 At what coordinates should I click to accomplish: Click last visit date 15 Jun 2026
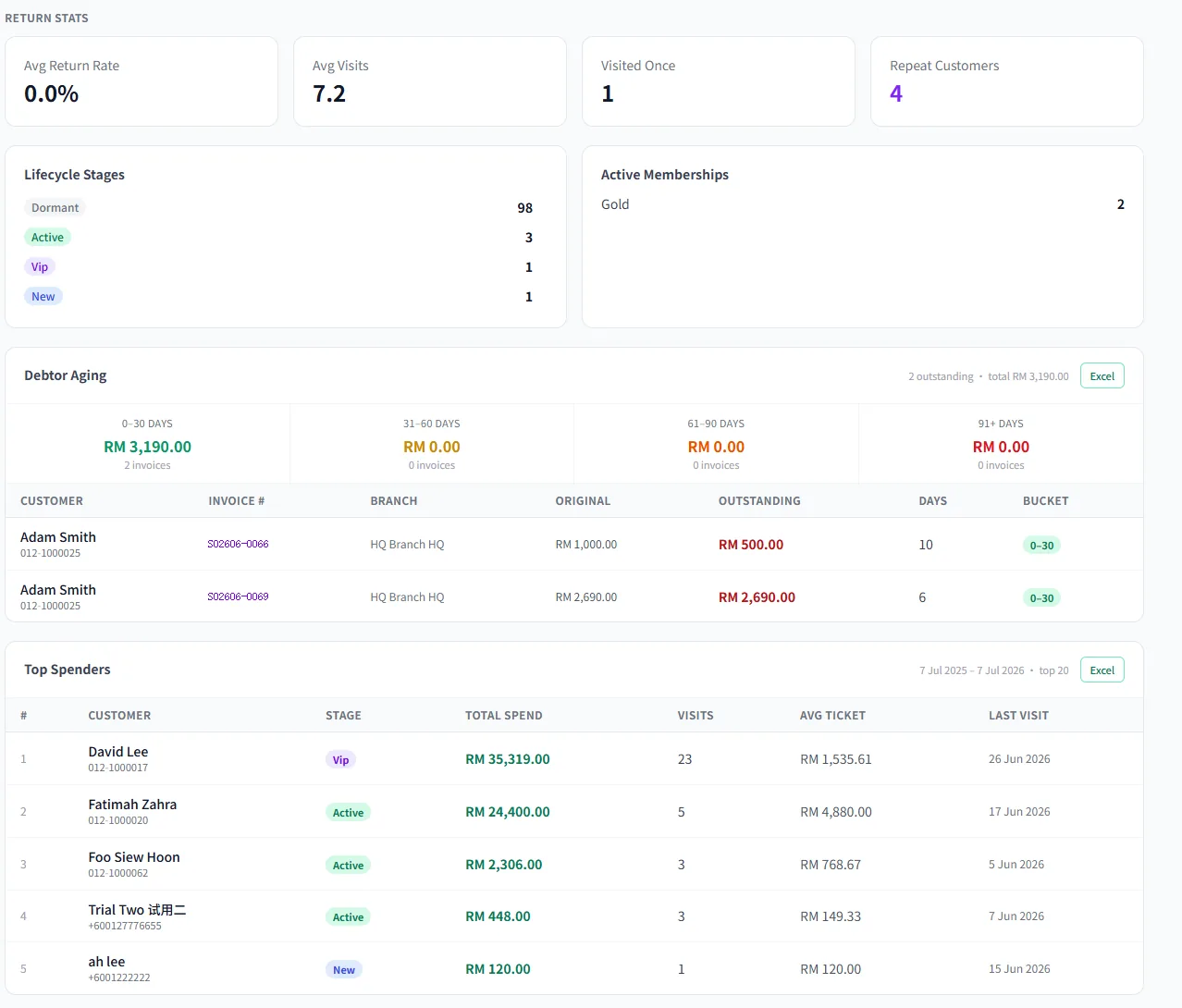[x=1019, y=969]
